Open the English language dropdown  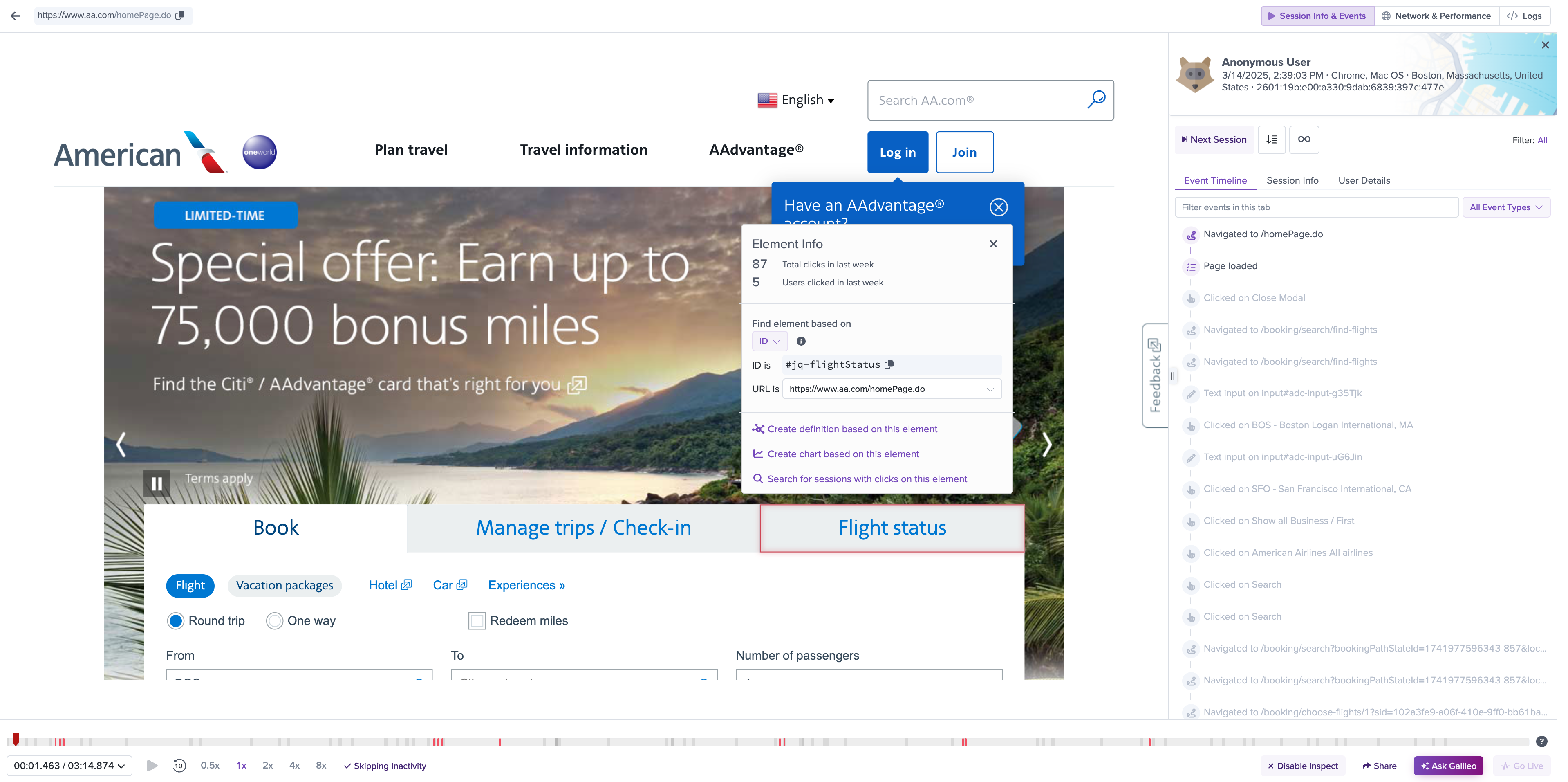(796, 100)
